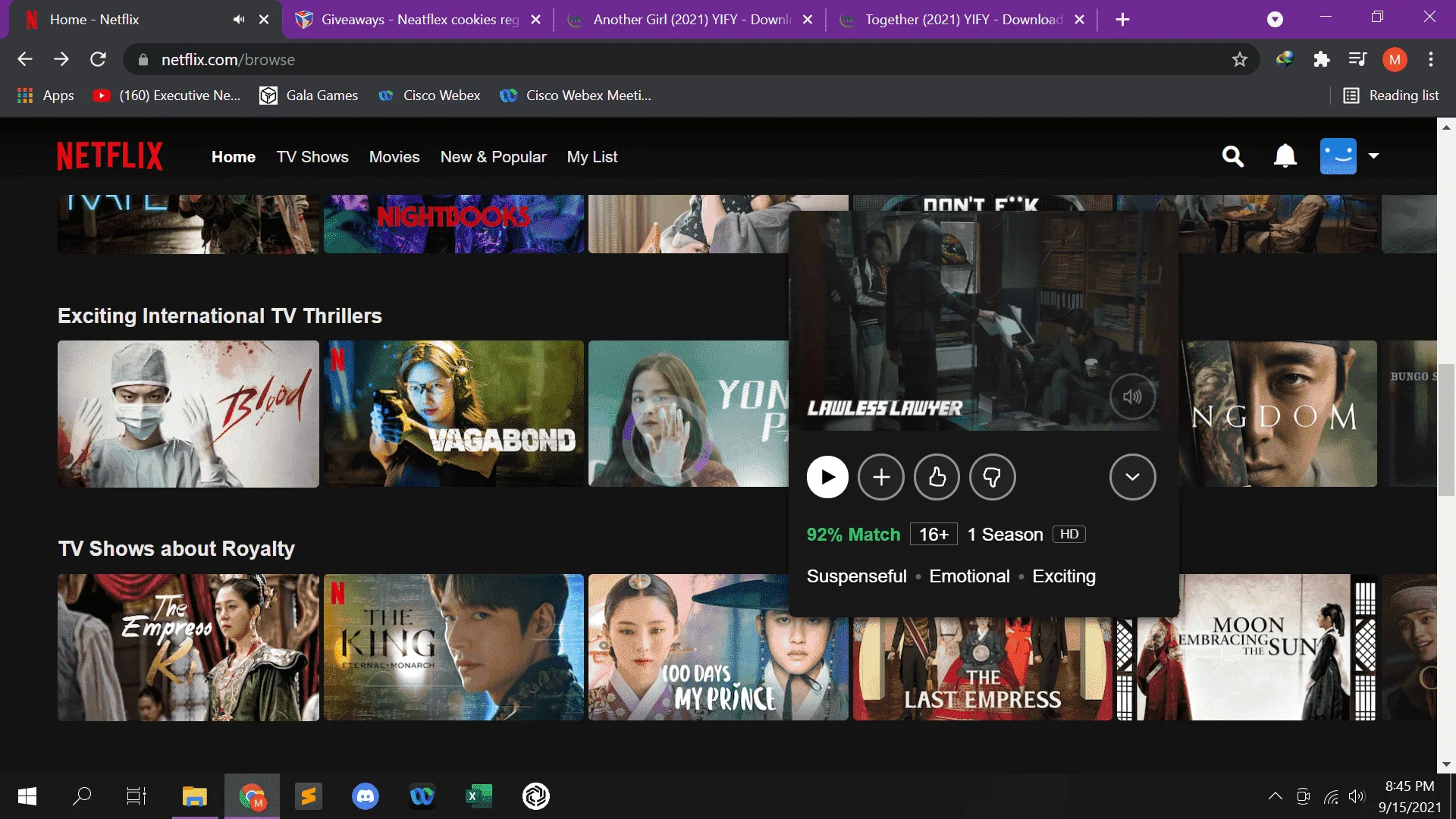Open (160) Executive Ne... YouTube bookmark
Screen dimensions: 1456x819
(167, 96)
